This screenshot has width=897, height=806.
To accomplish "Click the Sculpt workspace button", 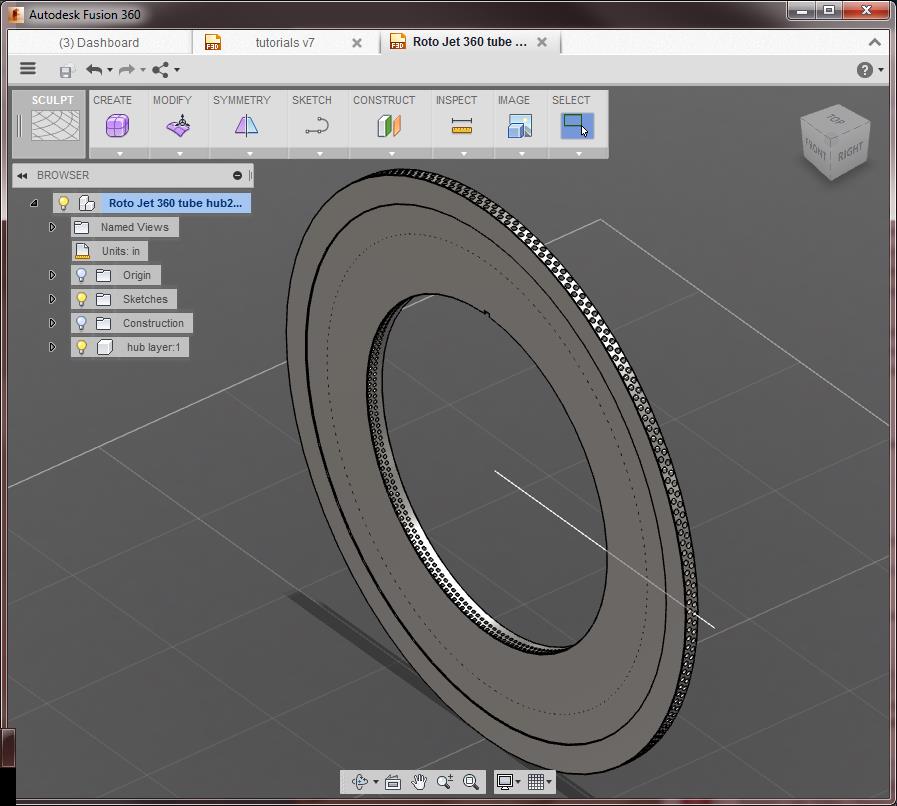I will [x=53, y=122].
